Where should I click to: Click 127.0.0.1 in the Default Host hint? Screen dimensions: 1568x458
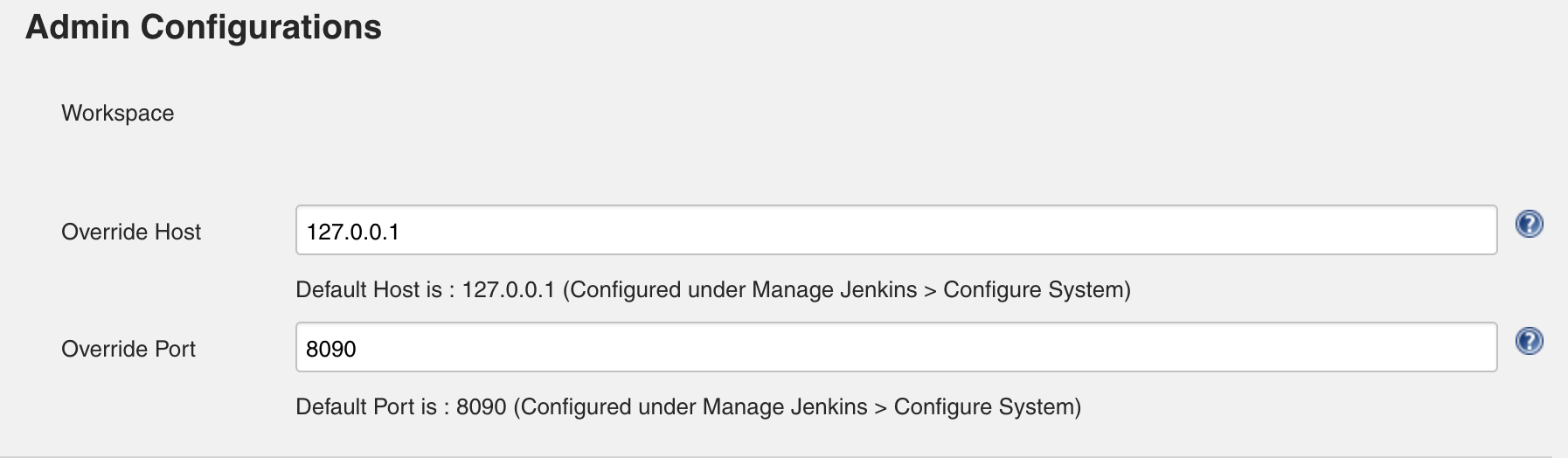tap(508, 290)
